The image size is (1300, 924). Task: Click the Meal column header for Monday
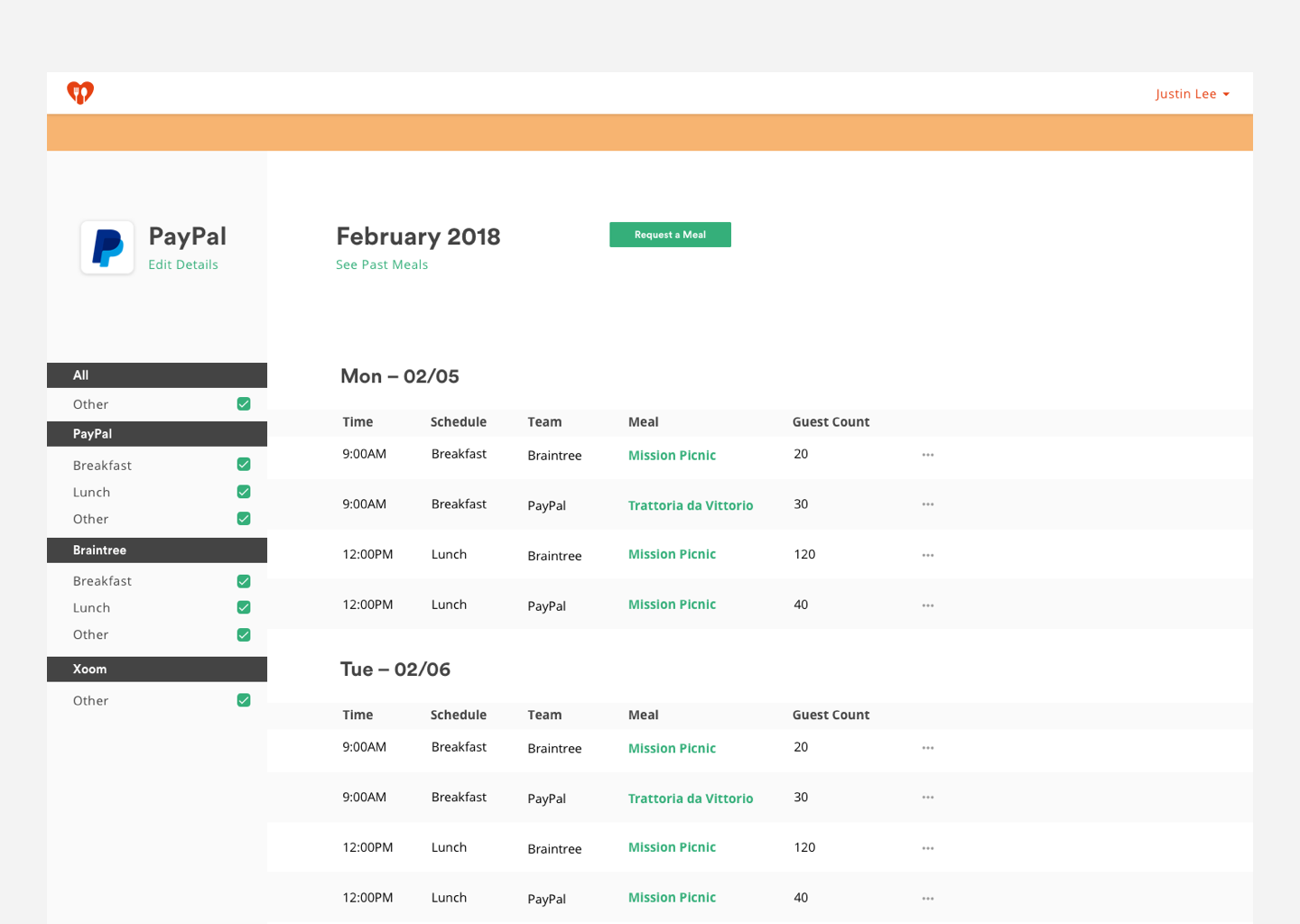(x=644, y=422)
